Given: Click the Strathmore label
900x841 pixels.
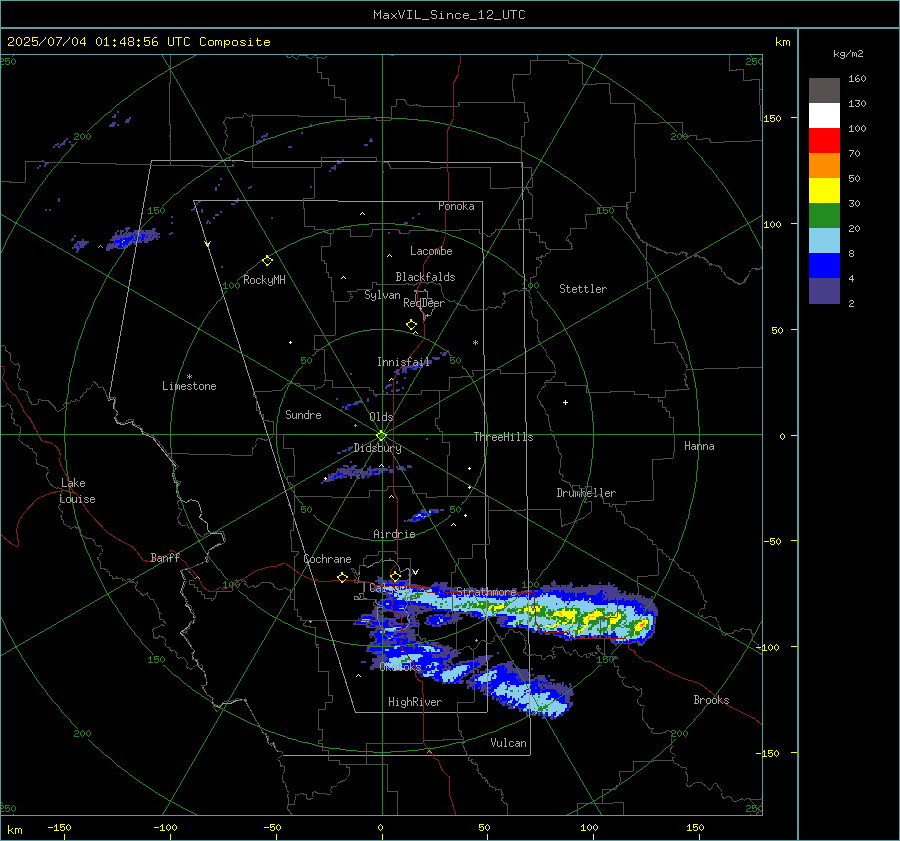Looking at the screenshot, I should click(x=486, y=592).
